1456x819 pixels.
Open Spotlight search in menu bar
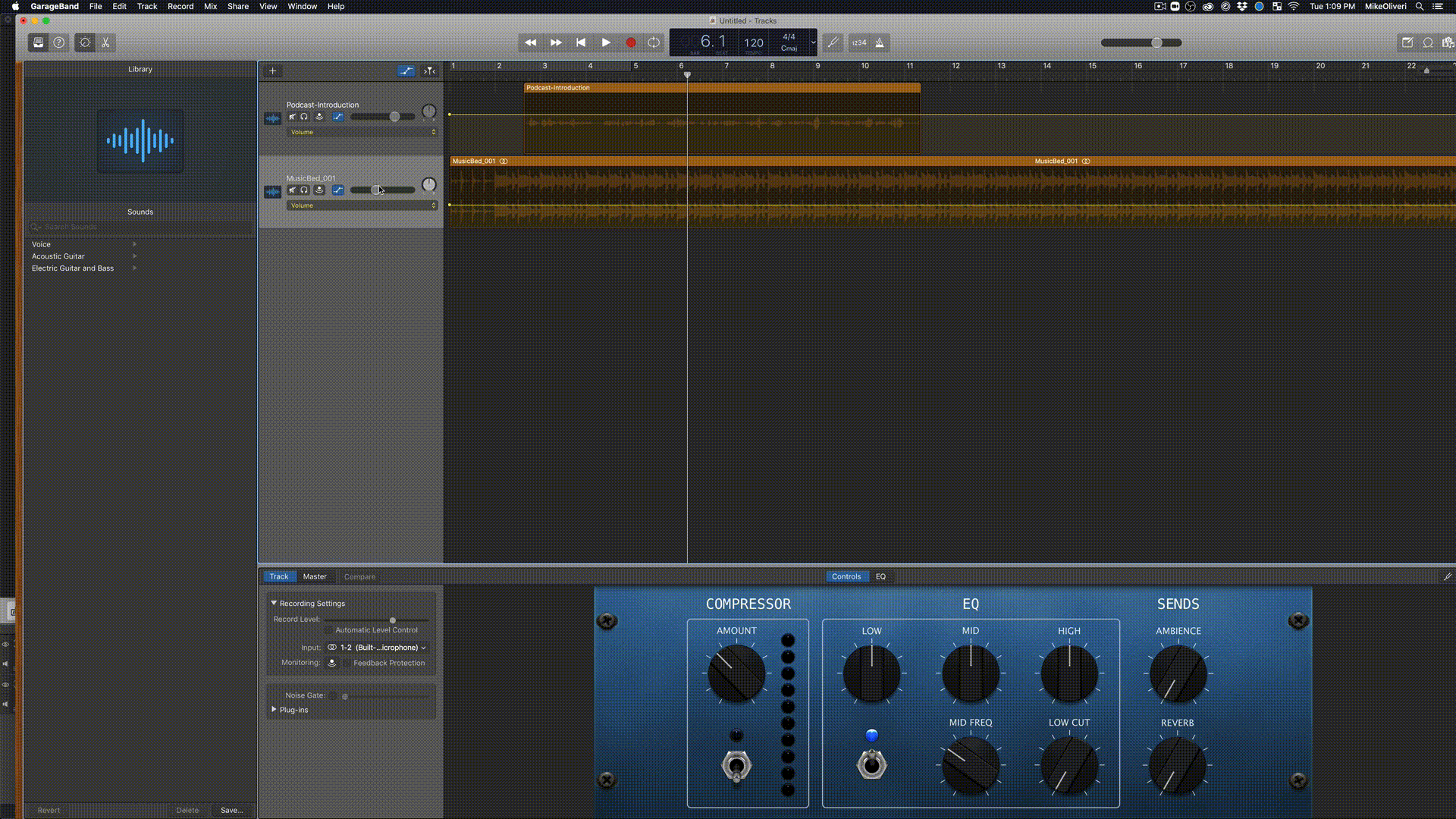pos(1420,6)
